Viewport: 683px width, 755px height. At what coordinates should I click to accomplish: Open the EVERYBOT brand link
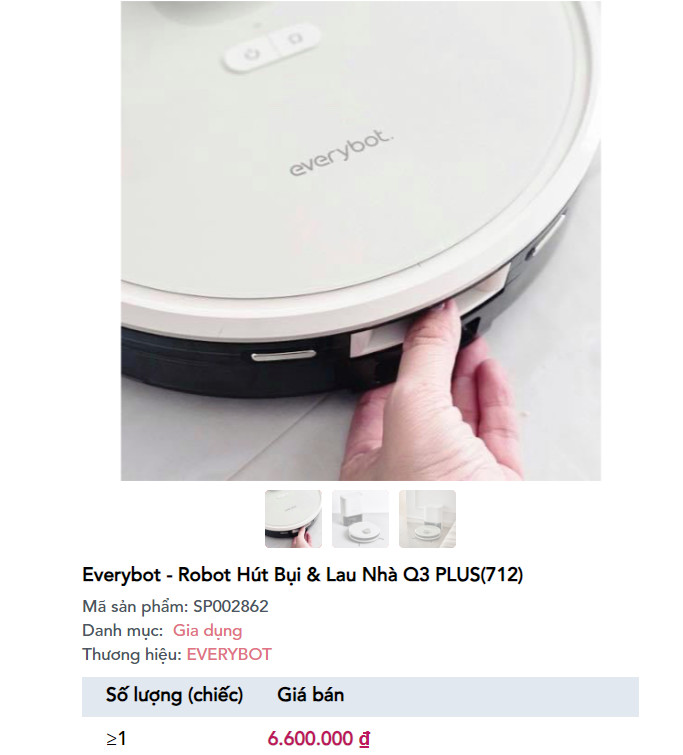click(x=229, y=654)
